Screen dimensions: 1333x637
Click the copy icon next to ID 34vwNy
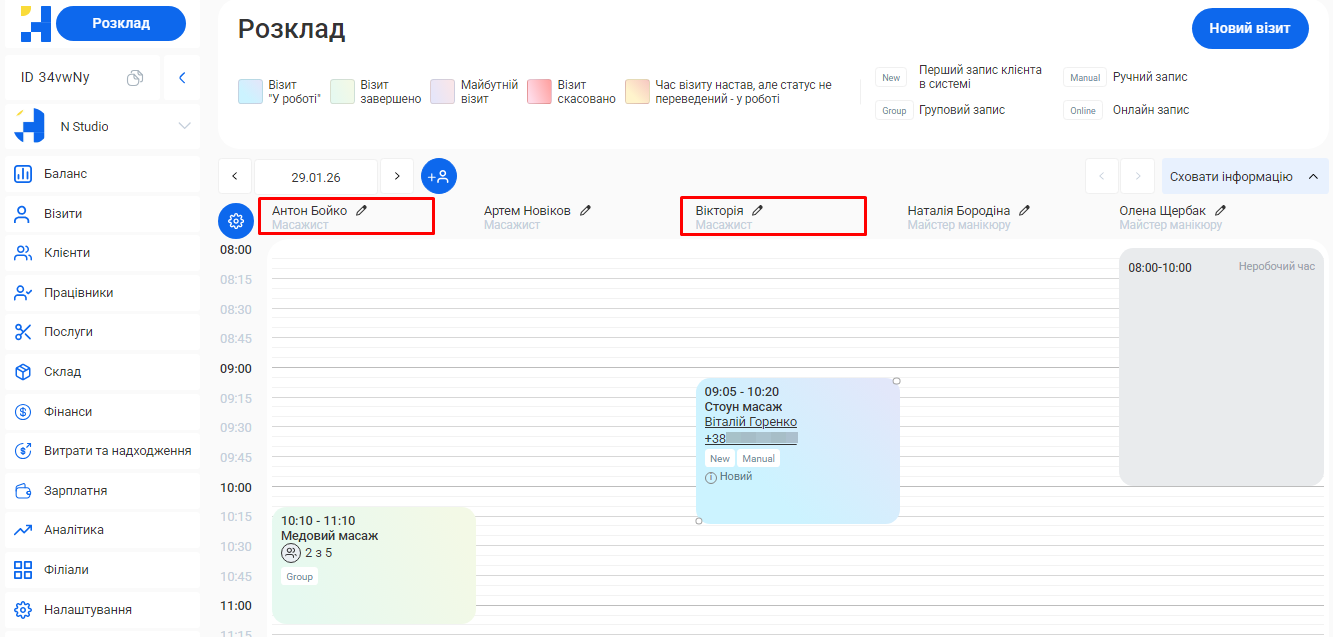pos(135,78)
